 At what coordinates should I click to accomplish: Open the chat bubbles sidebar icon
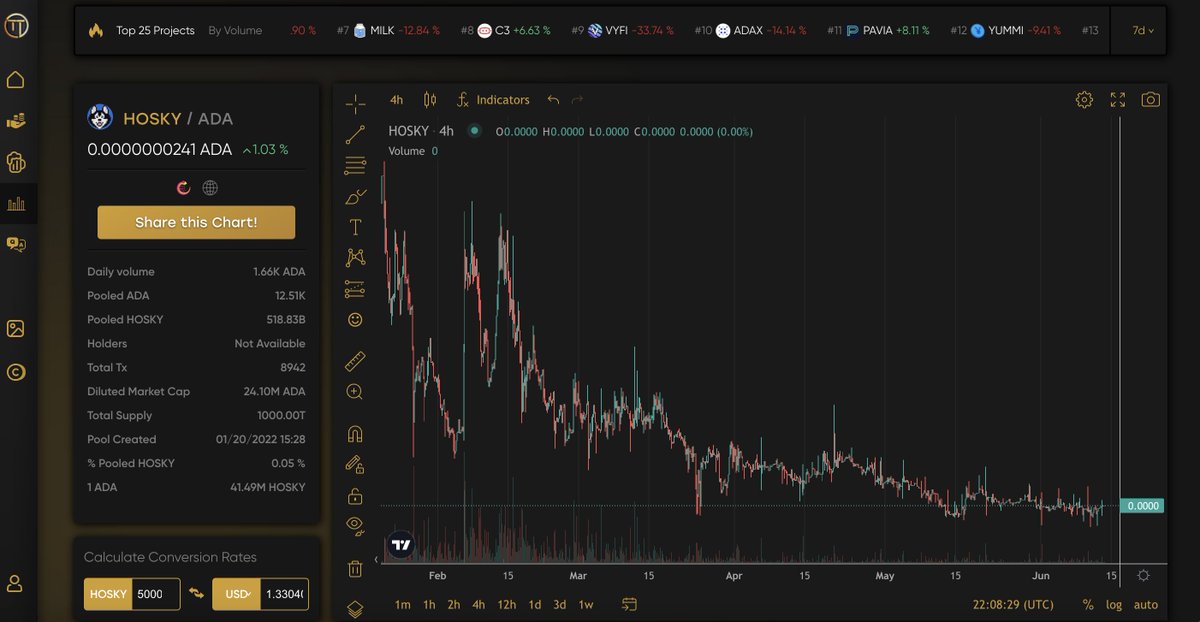[16, 244]
